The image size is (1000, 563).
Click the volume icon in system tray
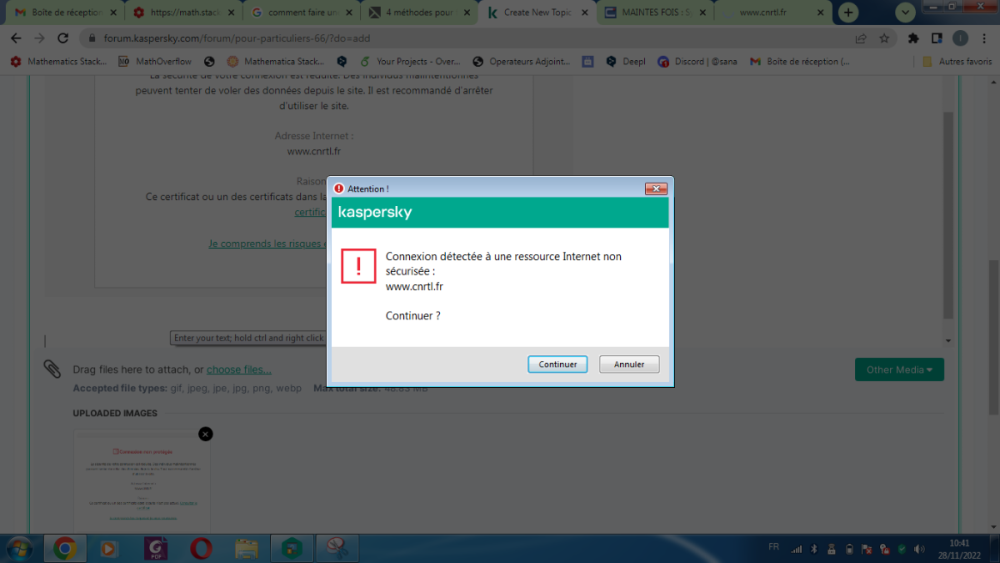point(919,549)
